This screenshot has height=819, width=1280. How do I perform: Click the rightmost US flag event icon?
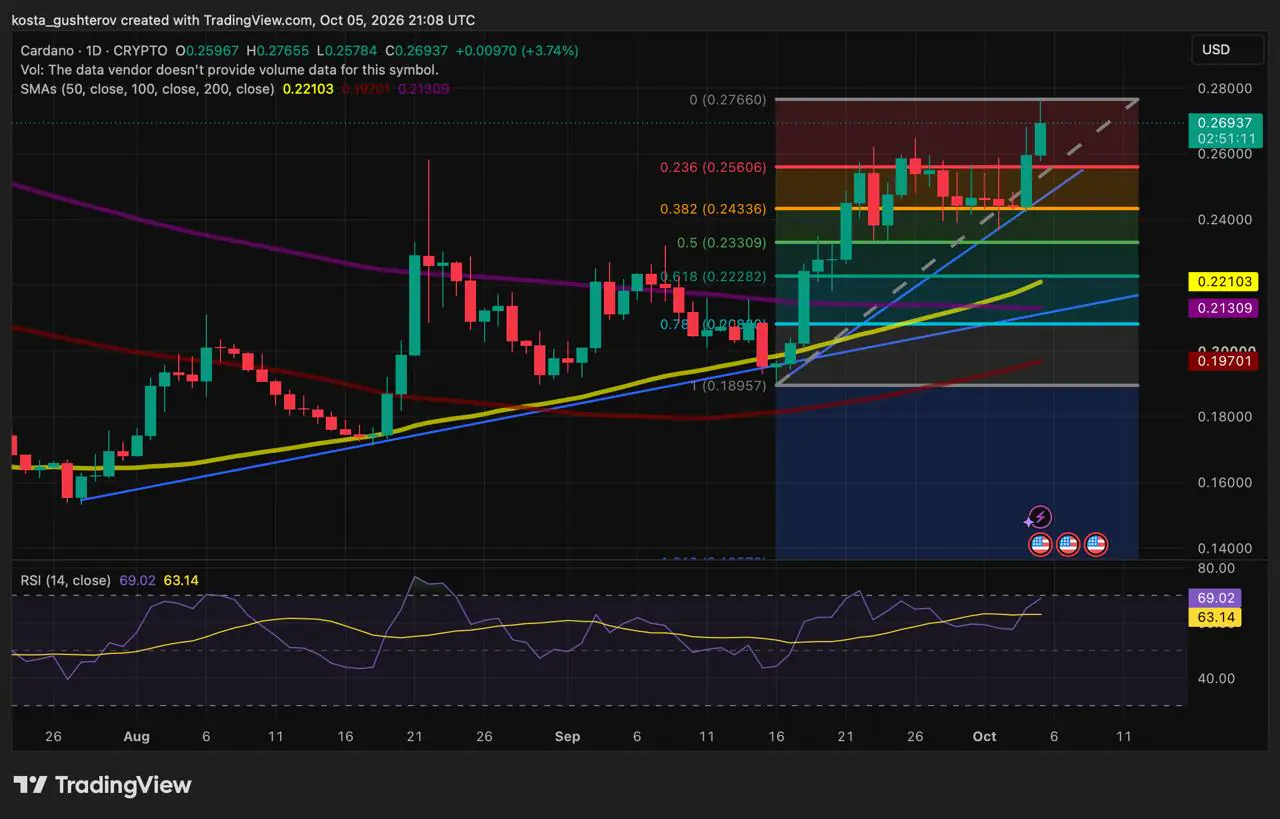coord(1096,545)
